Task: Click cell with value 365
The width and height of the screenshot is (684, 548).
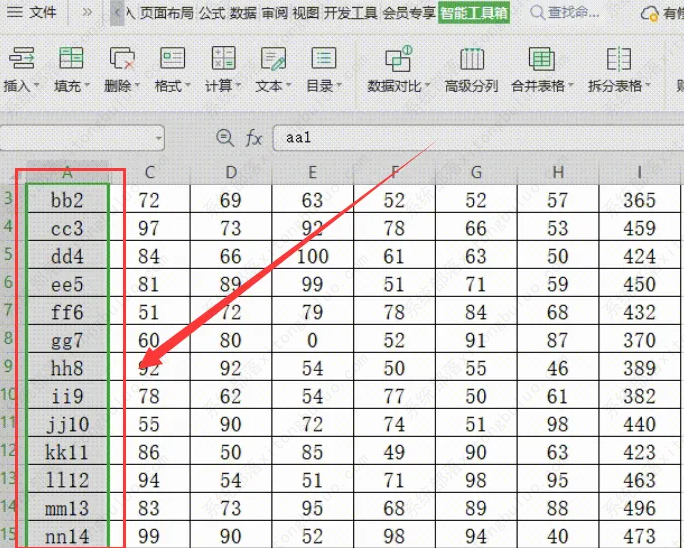Action: tap(639, 200)
